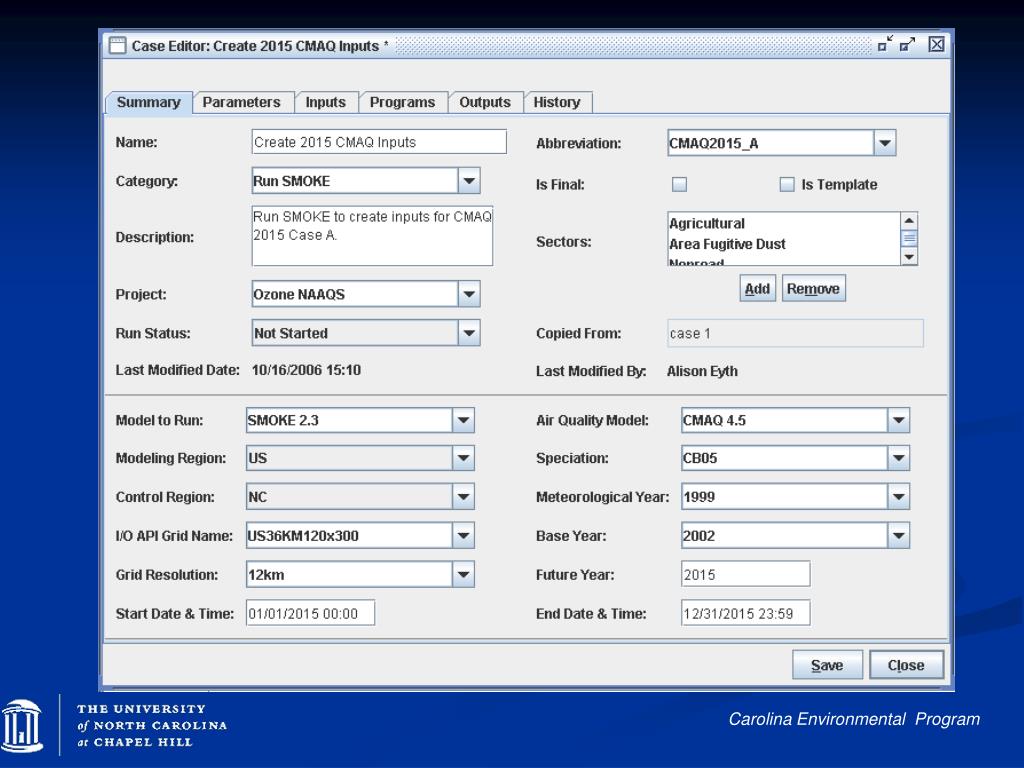Viewport: 1024px width, 768px height.
Task: Close the Case Editor window via X icon
Action: coord(936,44)
